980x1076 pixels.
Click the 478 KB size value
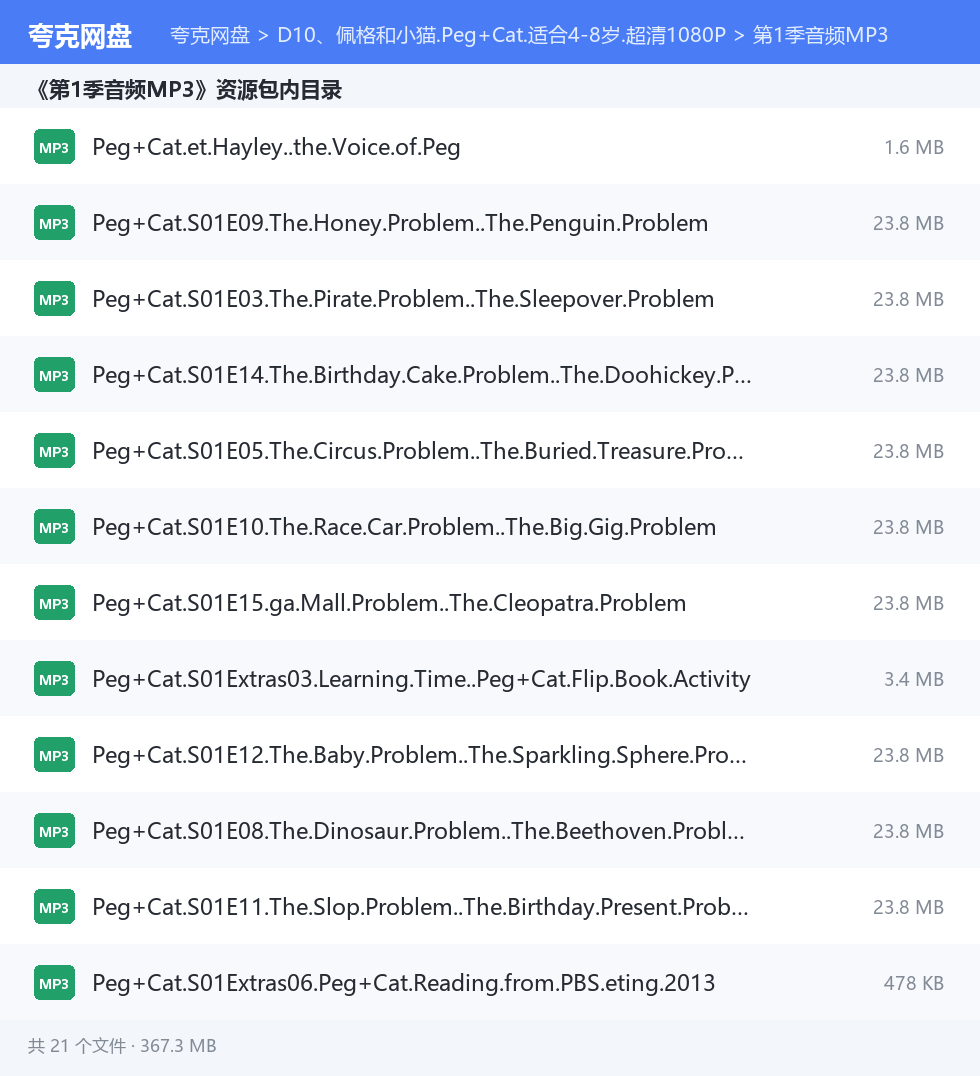coord(913,983)
